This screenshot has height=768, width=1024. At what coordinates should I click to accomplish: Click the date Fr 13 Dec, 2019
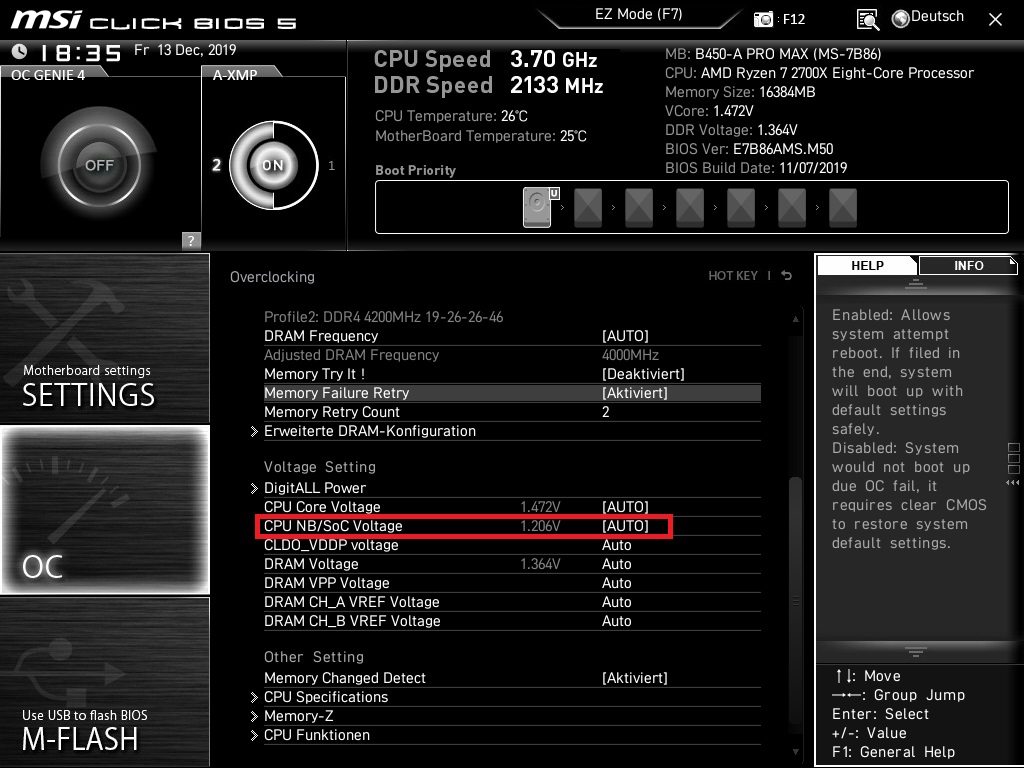tap(185, 50)
